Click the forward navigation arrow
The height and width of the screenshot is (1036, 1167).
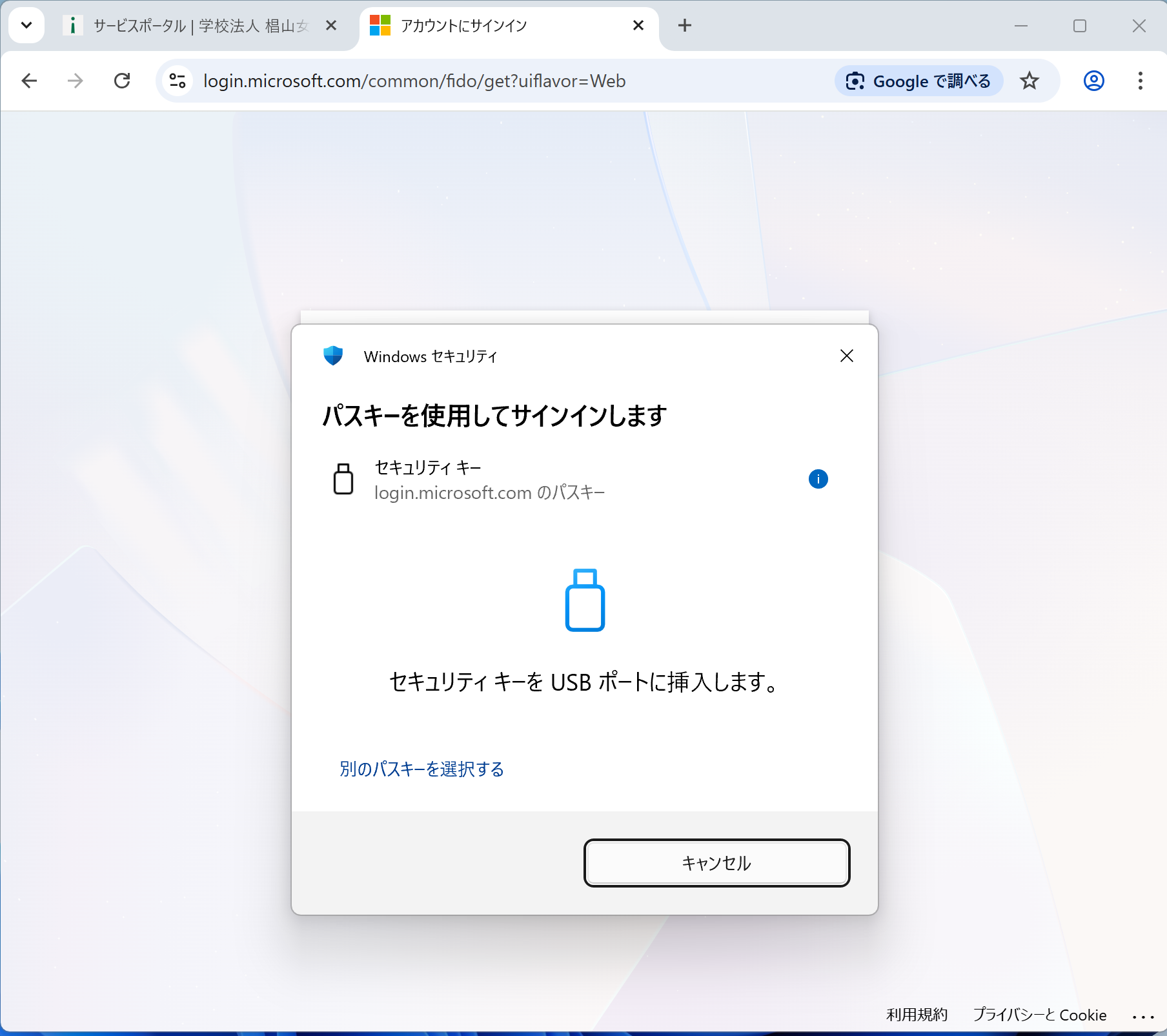click(76, 81)
